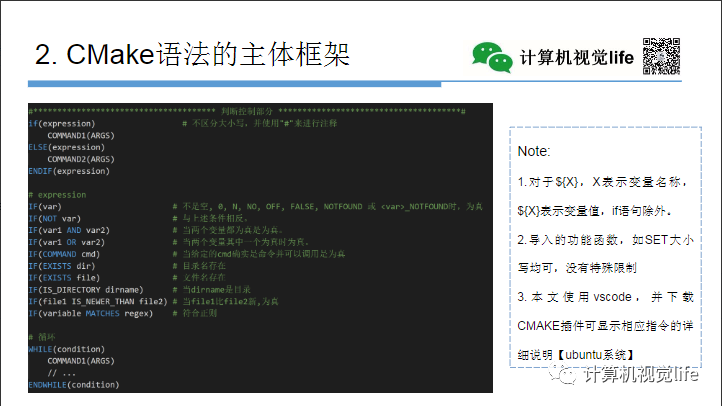The height and width of the screenshot is (406, 722).
Task: Click the code line "IF(EXISTS dir)"
Action: pyautogui.click(x=62, y=266)
